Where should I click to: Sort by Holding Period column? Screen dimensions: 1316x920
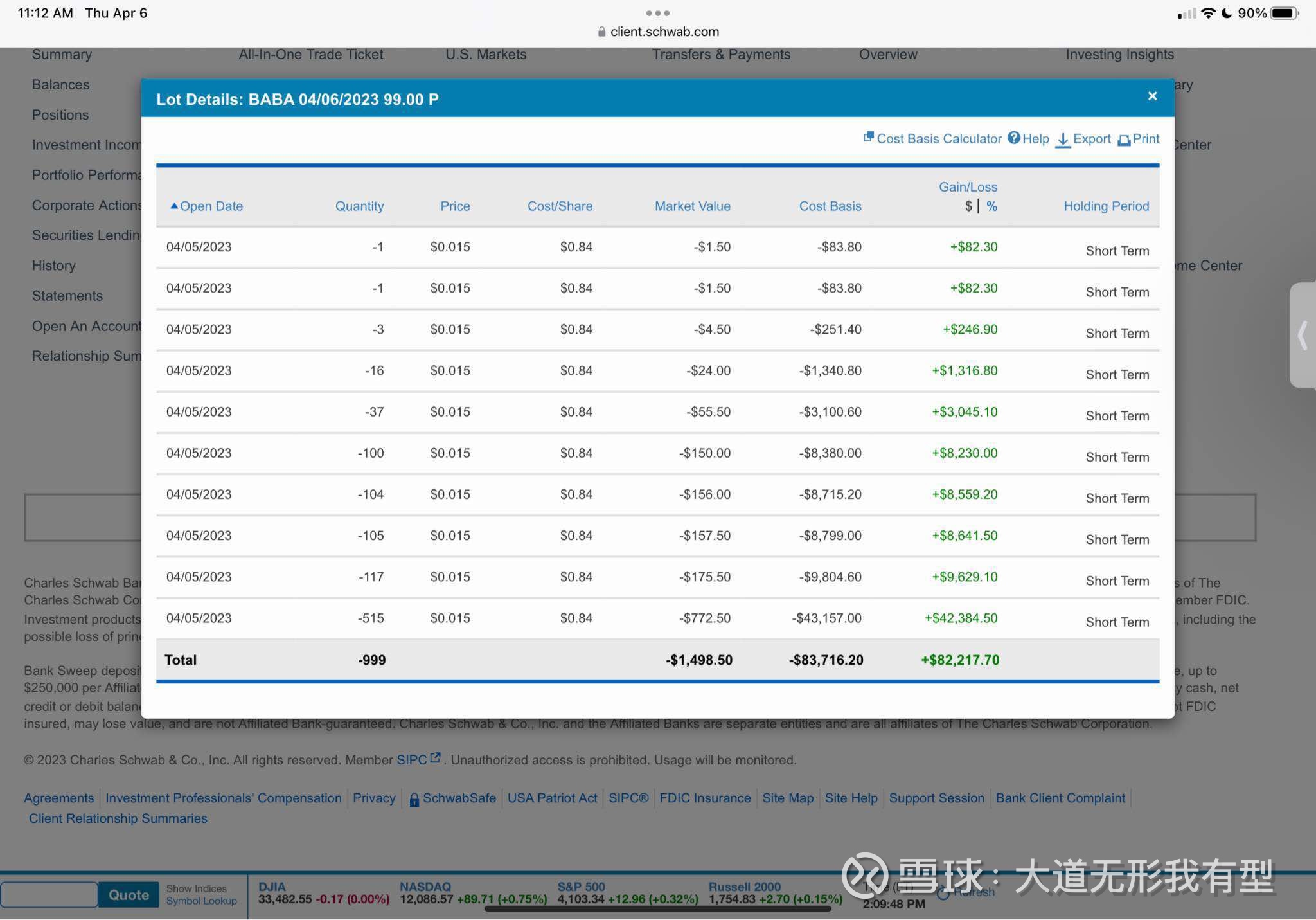pyautogui.click(x=1106, y=206)
